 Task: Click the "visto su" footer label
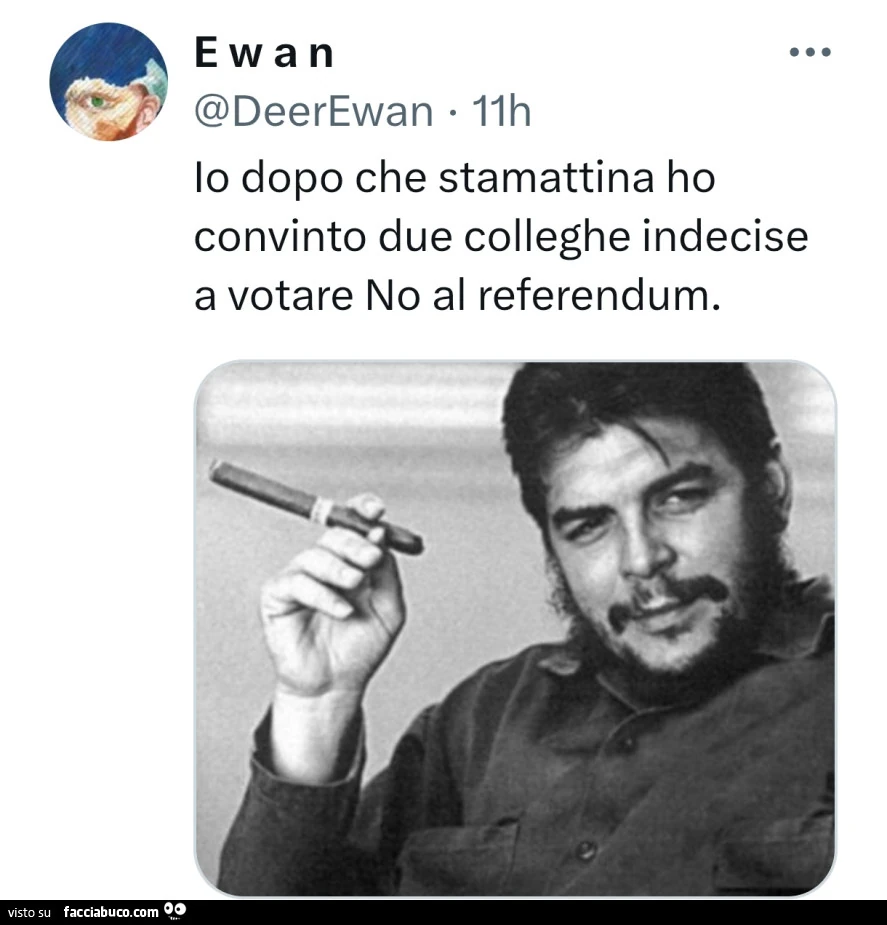[29, 913]
